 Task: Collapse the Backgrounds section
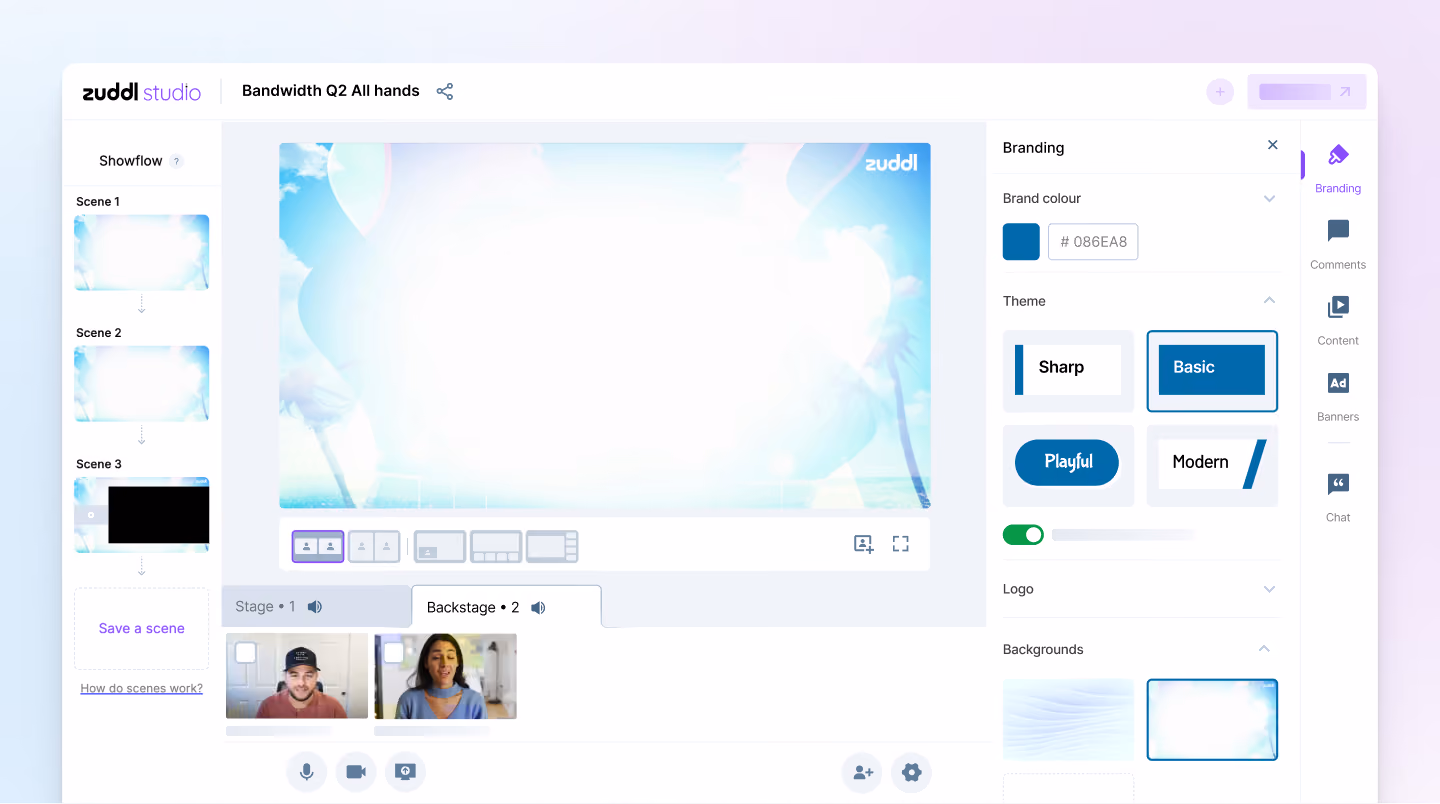(1264, 649)
